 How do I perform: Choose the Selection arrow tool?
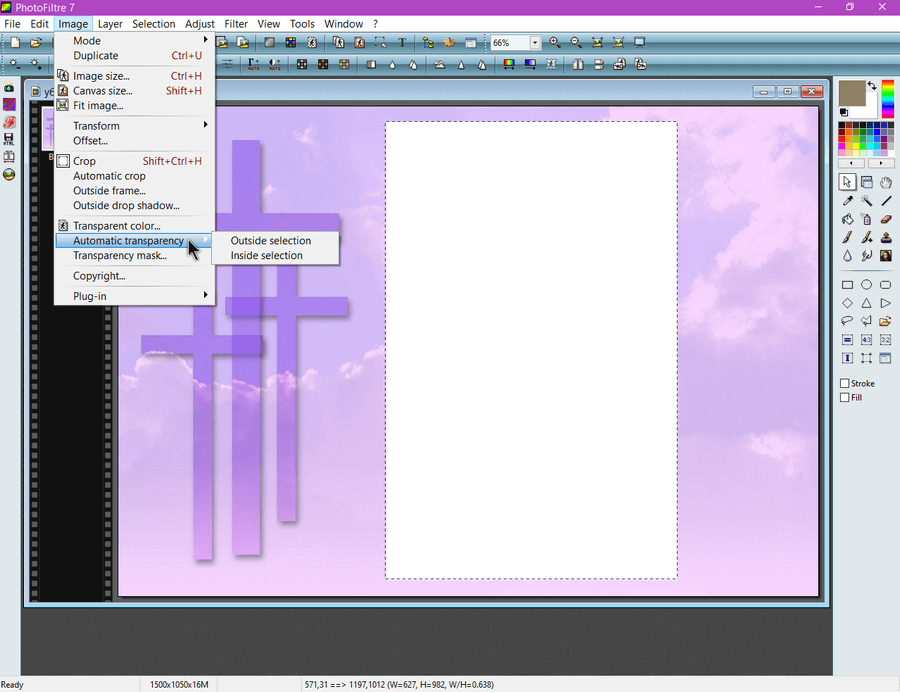[x=847, y=182]
